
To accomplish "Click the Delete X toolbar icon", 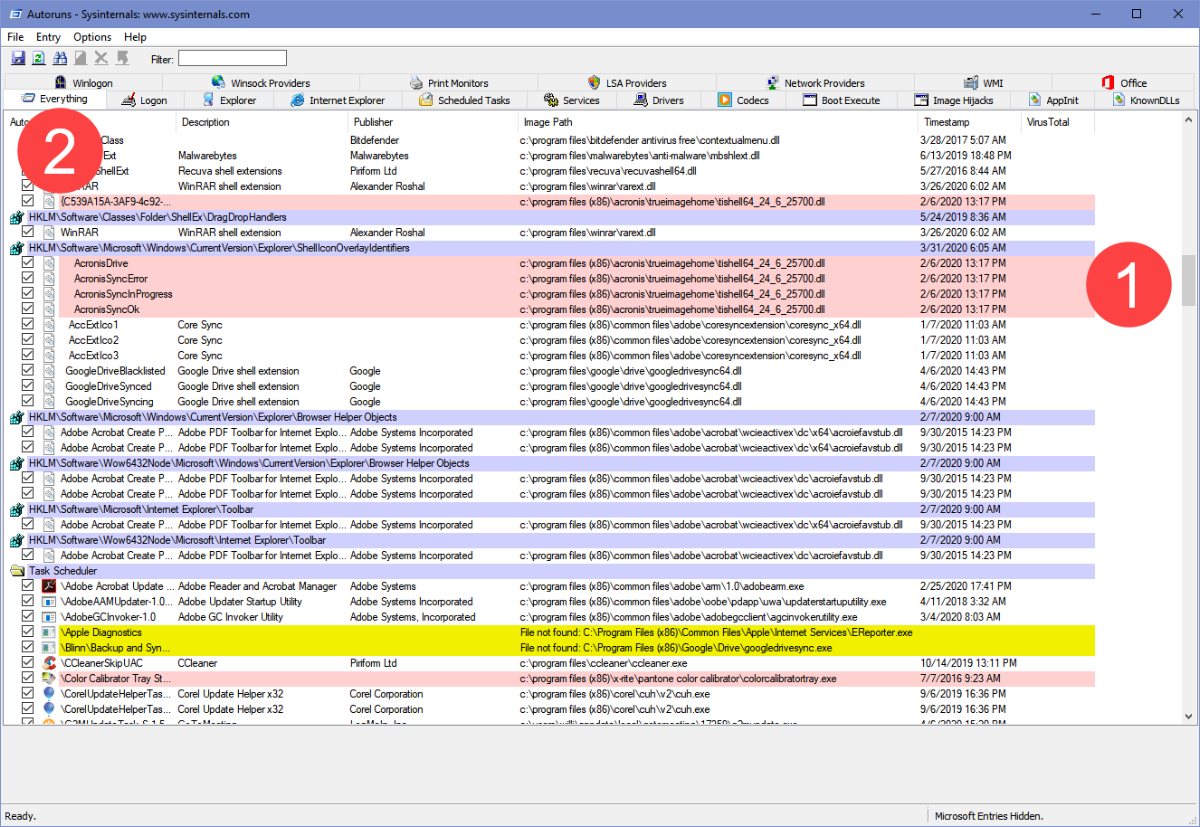I will (101, 59).
